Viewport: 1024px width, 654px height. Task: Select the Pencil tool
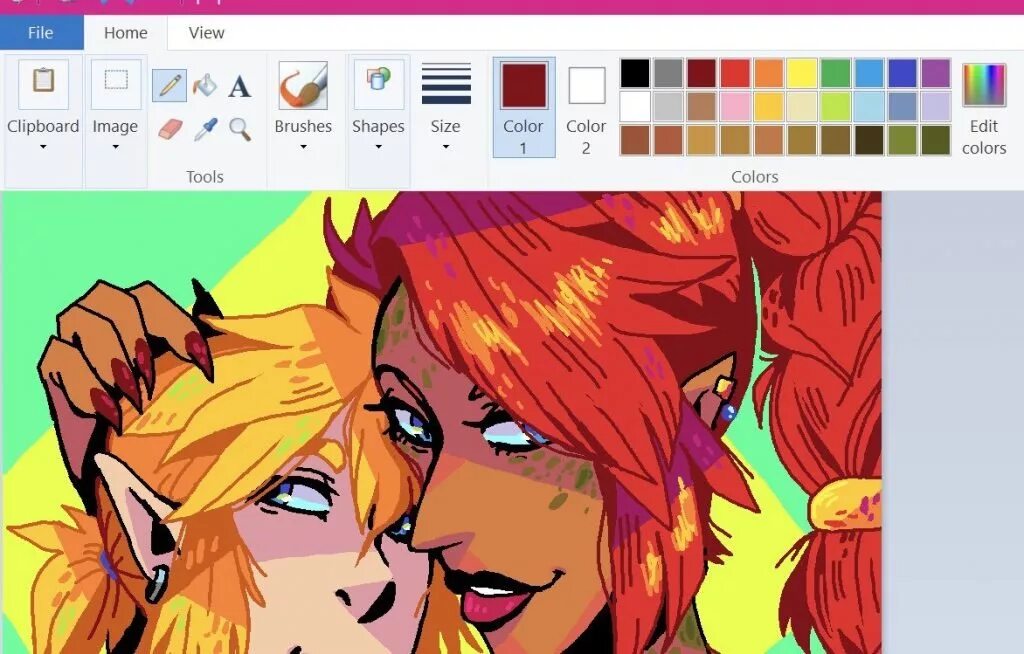click(169, 86)
